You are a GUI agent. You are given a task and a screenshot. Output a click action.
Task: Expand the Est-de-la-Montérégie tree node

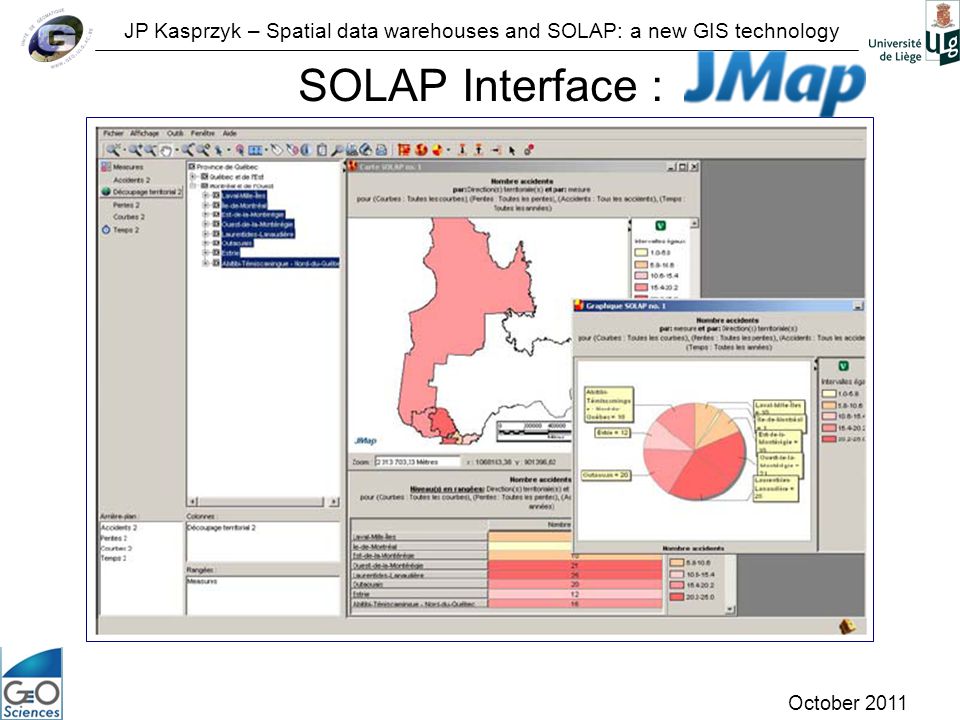[206, 214]
